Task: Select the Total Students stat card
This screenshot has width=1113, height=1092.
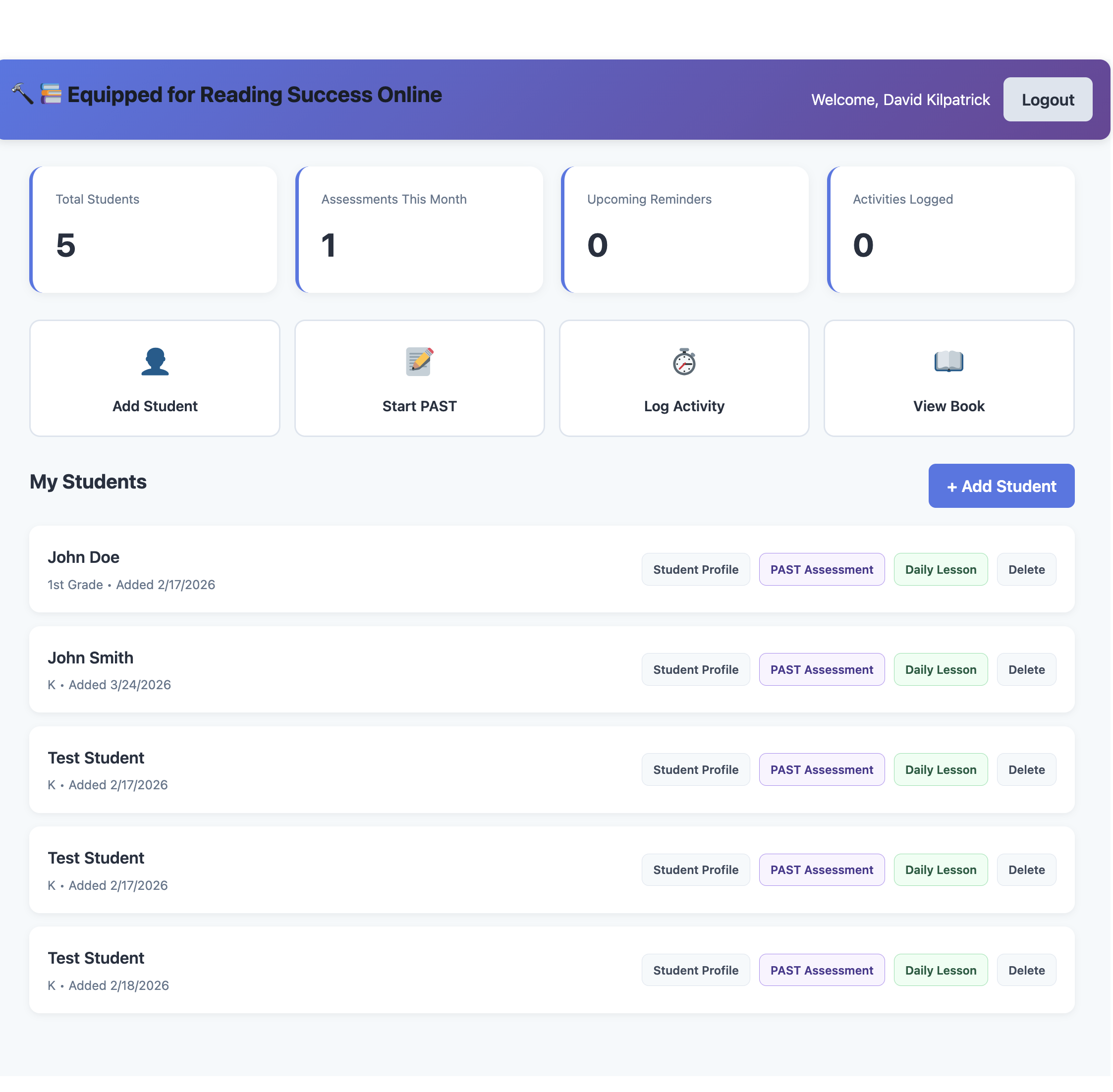Action: click(x=154, y=229)
